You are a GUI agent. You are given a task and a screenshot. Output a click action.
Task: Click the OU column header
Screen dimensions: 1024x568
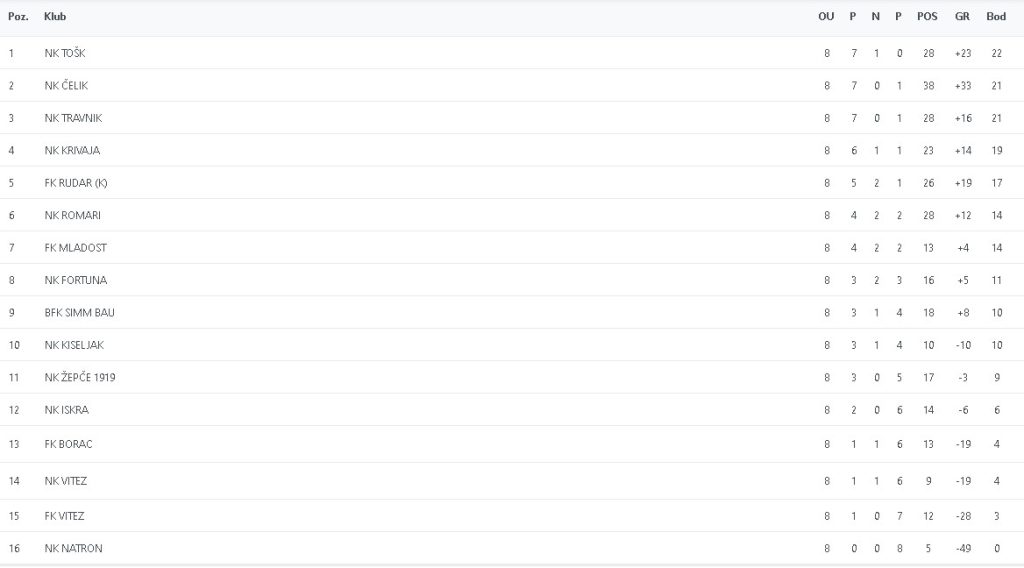click(x=826, y=17)
